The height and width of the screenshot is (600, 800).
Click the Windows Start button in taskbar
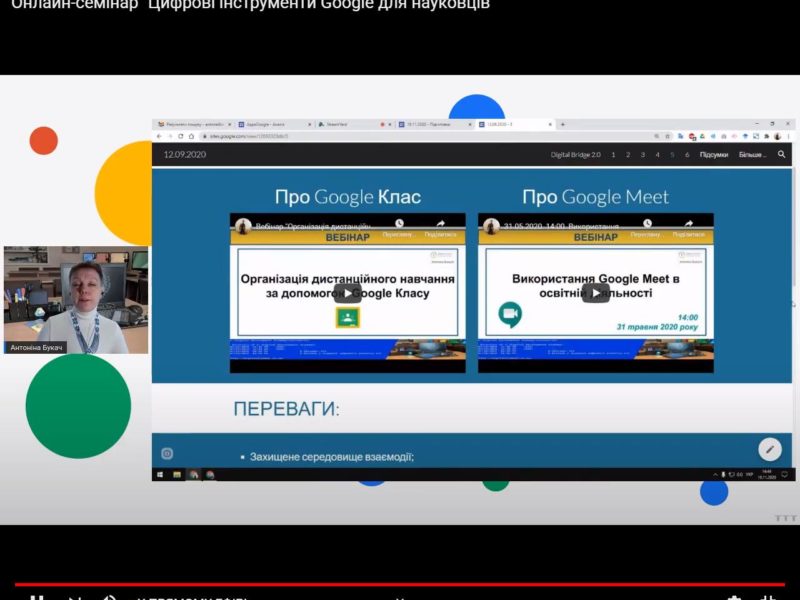160,474
